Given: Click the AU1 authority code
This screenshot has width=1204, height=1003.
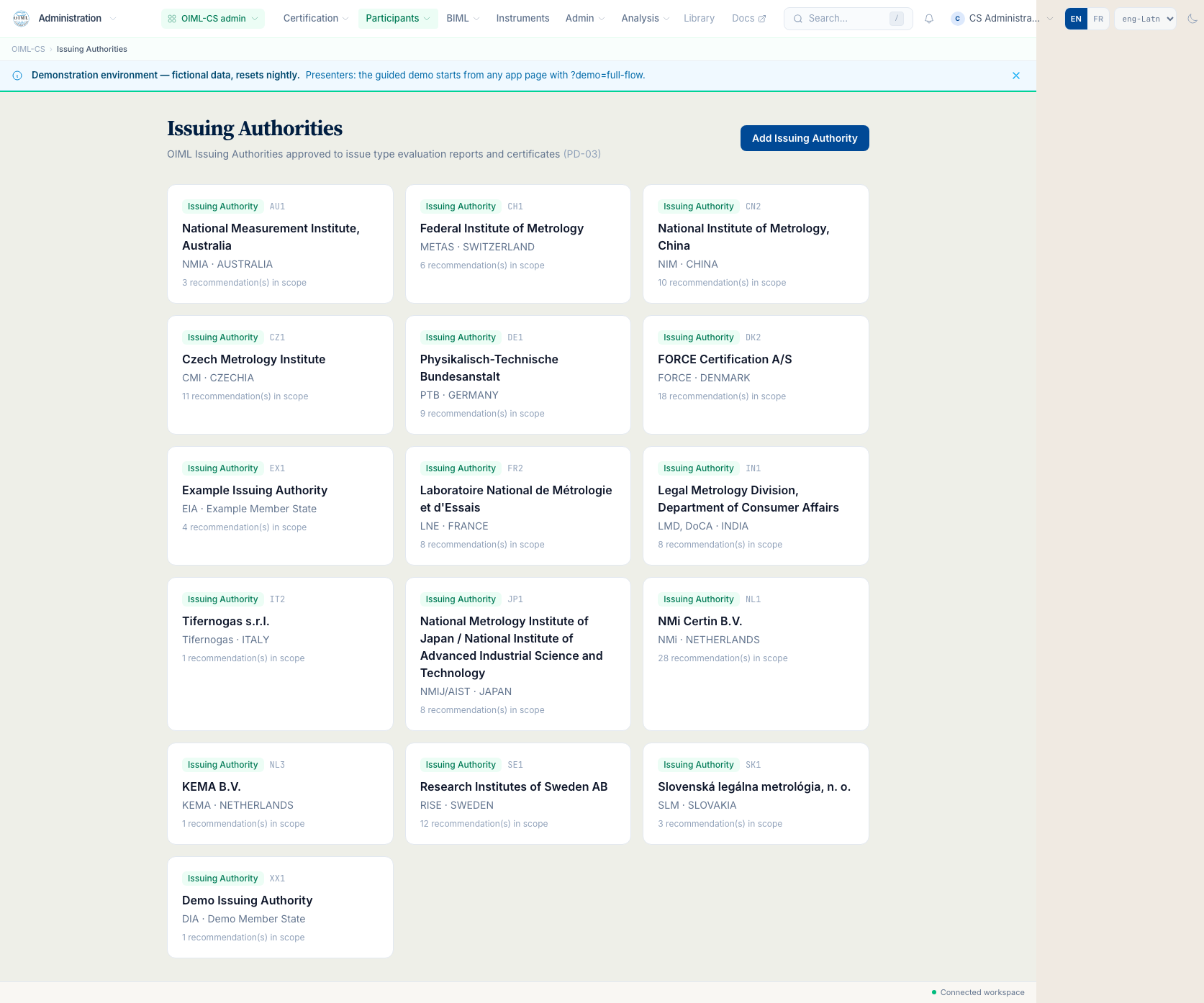Looking at the screenshot, I should (277, 206).
